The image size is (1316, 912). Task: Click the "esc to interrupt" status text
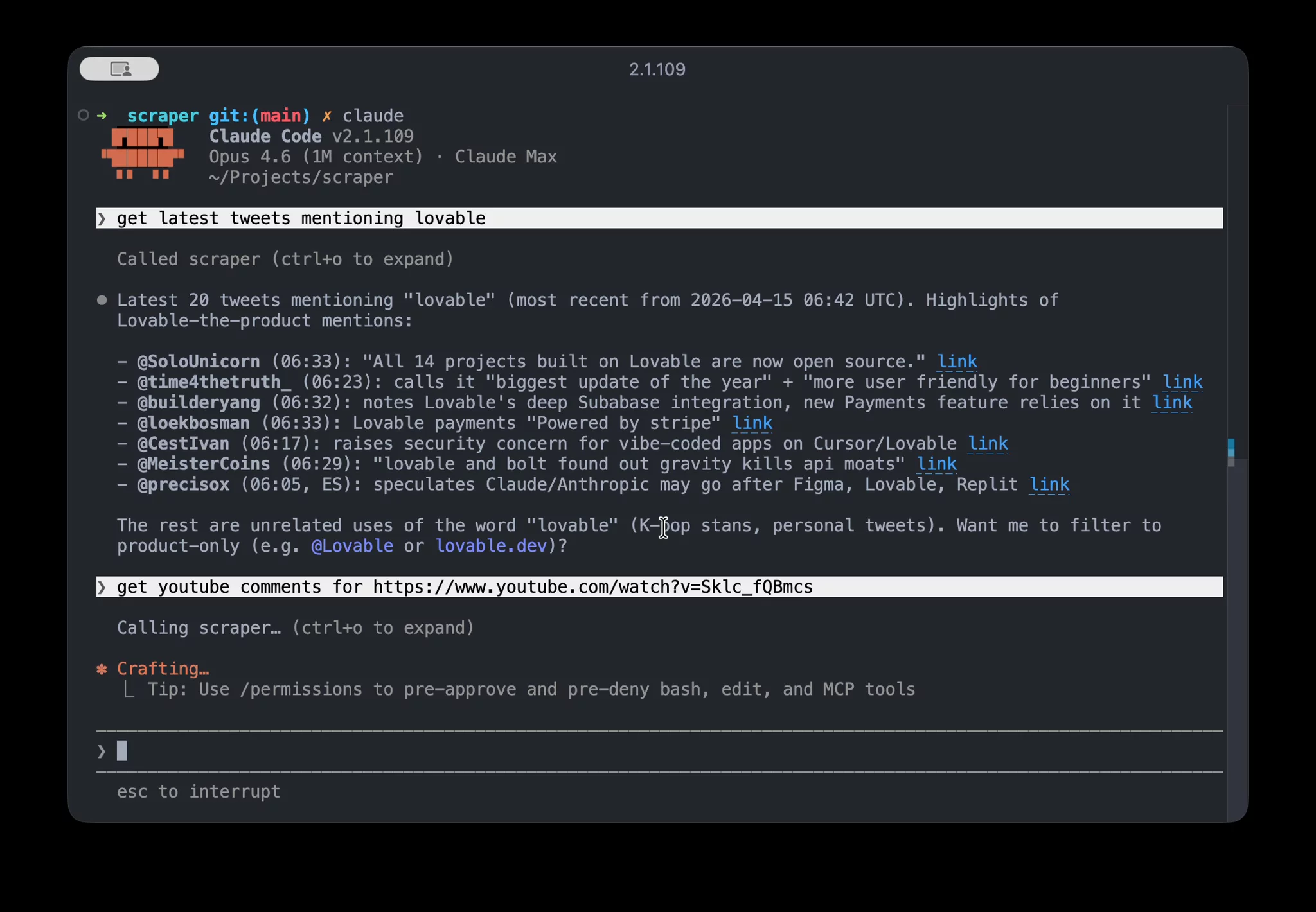click(x=199, y=792)
